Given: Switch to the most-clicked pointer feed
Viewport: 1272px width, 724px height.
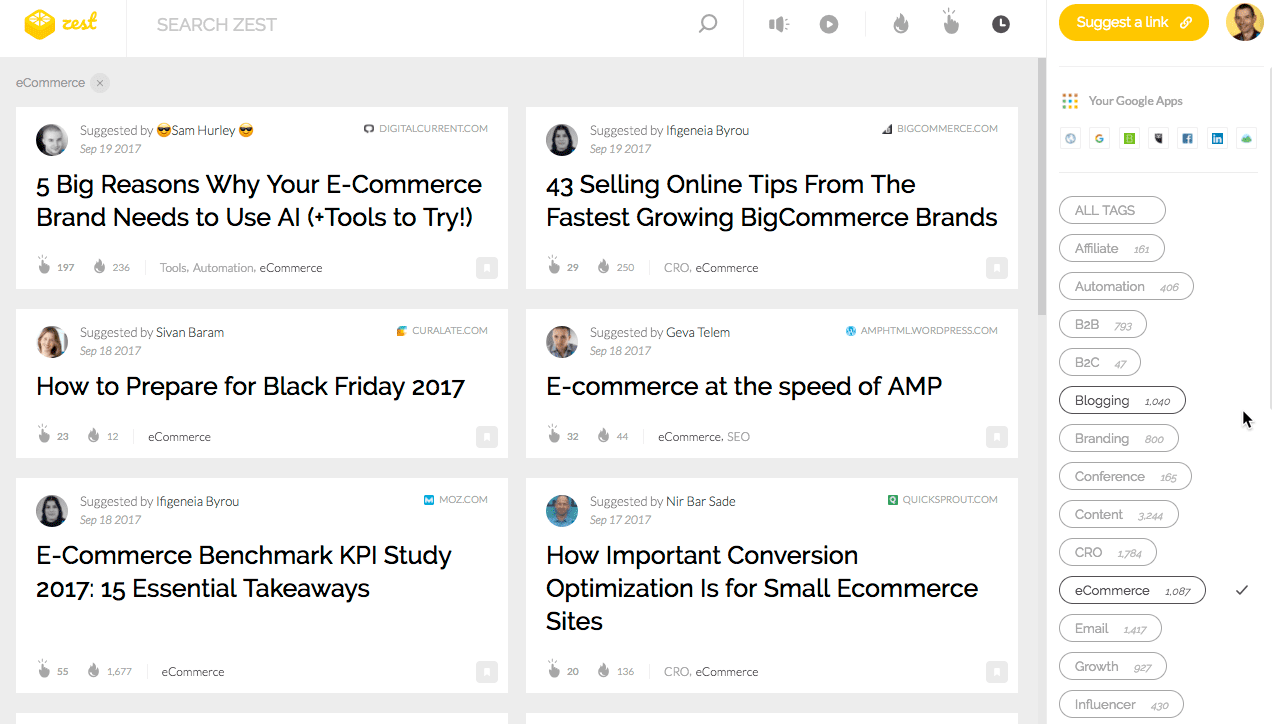Looking at the screenshot, I should pos(949,23).
